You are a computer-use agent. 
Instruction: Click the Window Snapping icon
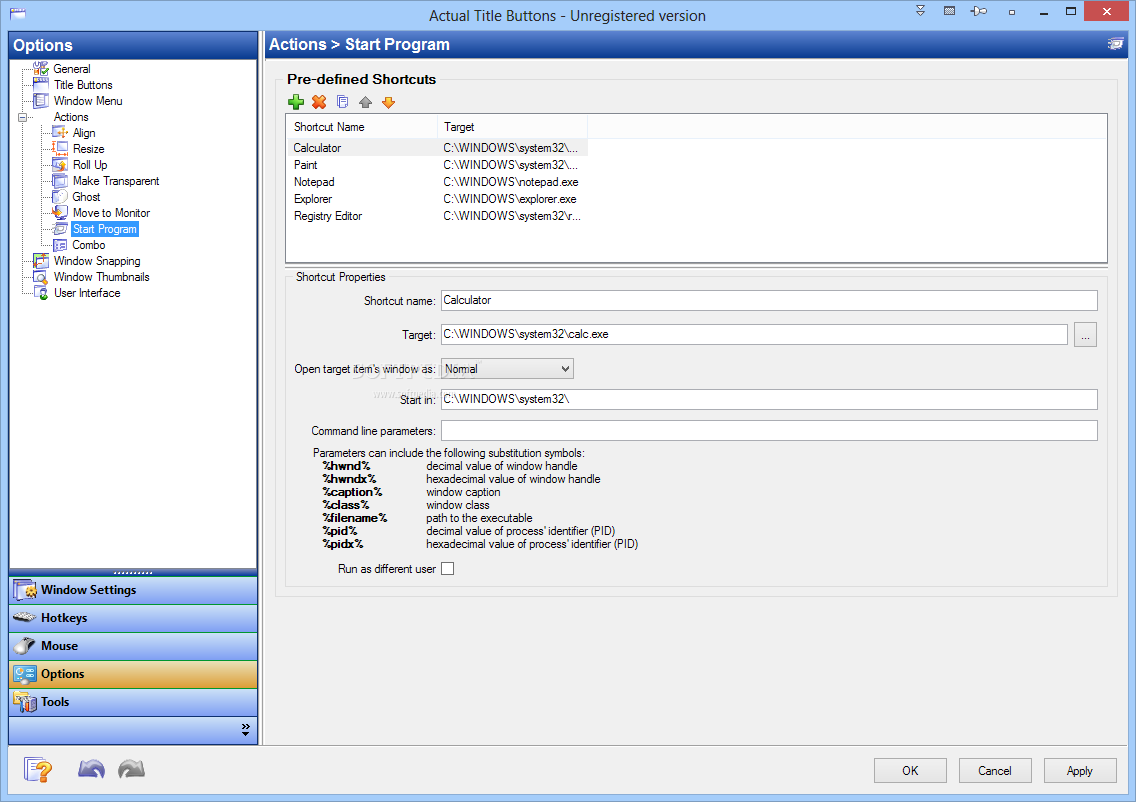[41, 261]
